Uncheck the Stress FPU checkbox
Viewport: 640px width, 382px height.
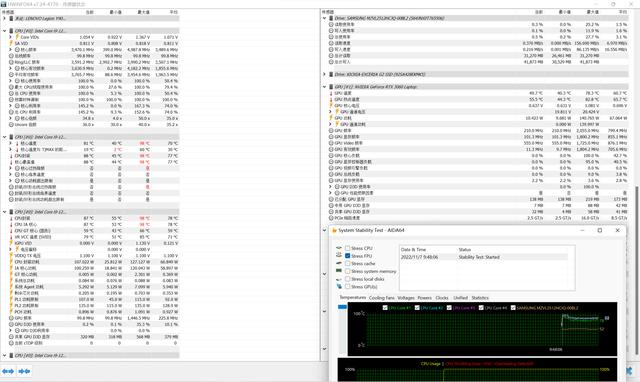pos(347,256)
